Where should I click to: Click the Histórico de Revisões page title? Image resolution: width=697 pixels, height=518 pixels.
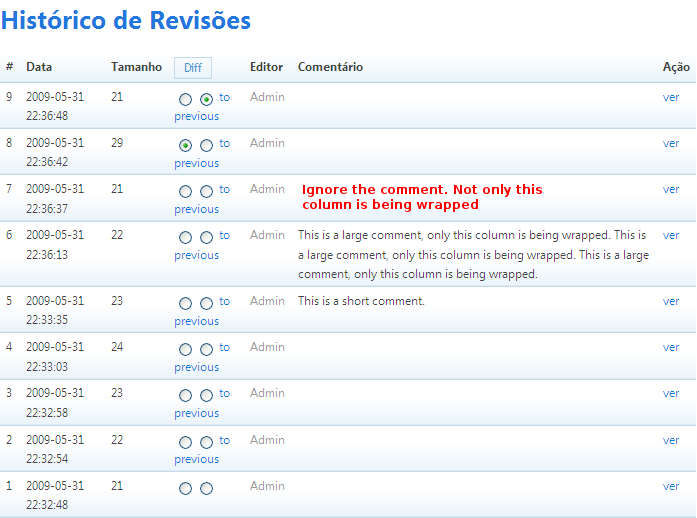point(126,20)
